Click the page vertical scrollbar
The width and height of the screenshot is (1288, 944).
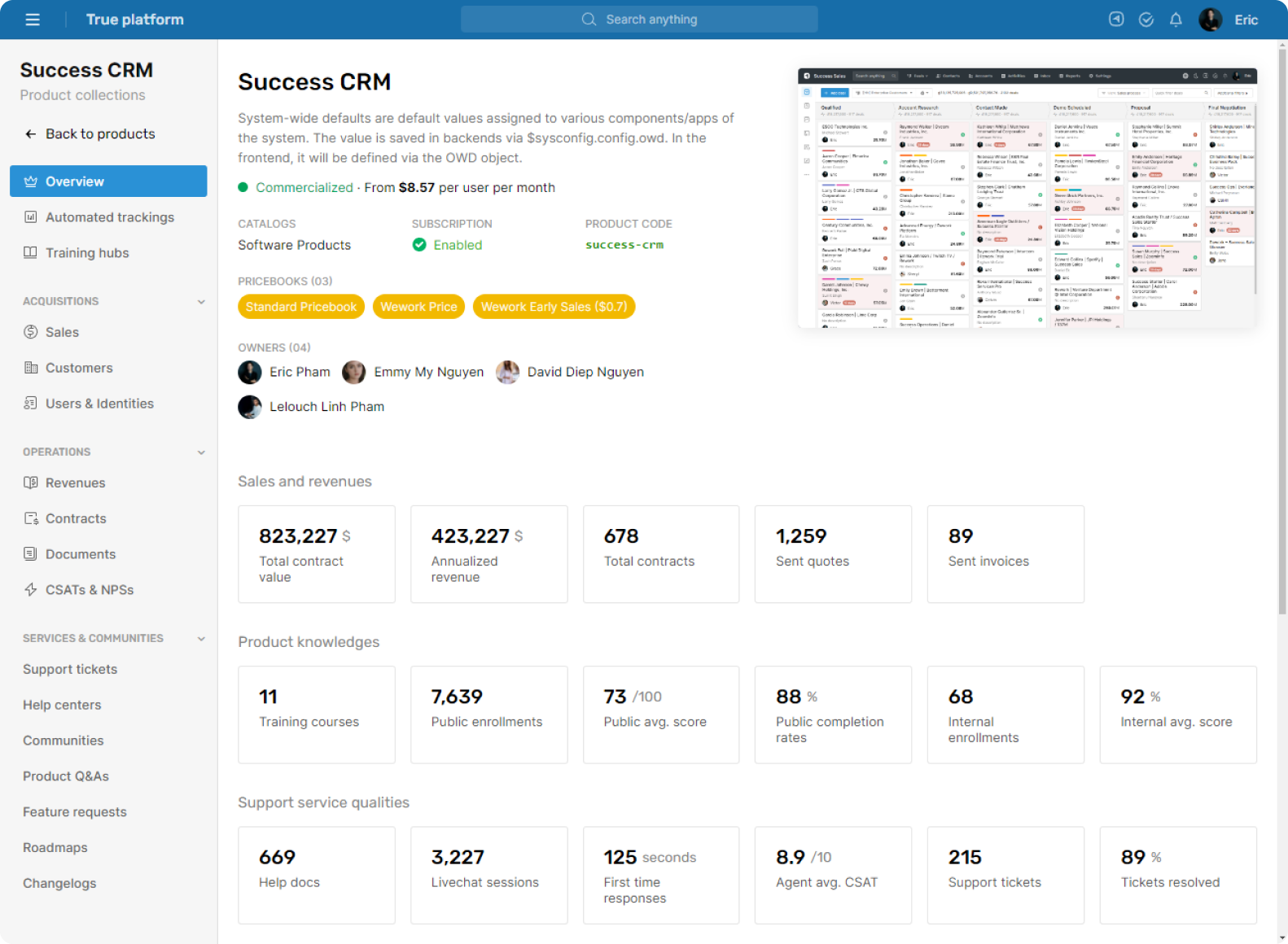click(x=1282, y=334)
